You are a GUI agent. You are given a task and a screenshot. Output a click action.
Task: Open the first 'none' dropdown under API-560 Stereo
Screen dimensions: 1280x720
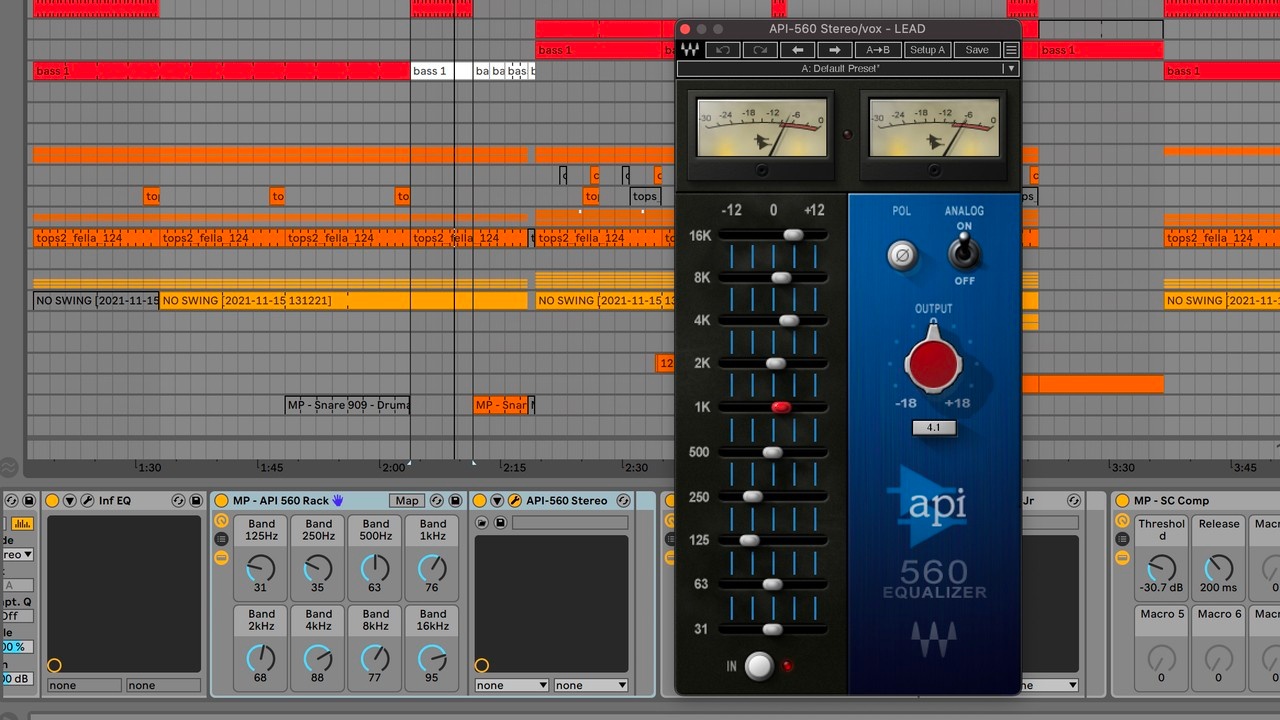pos(511,685)
